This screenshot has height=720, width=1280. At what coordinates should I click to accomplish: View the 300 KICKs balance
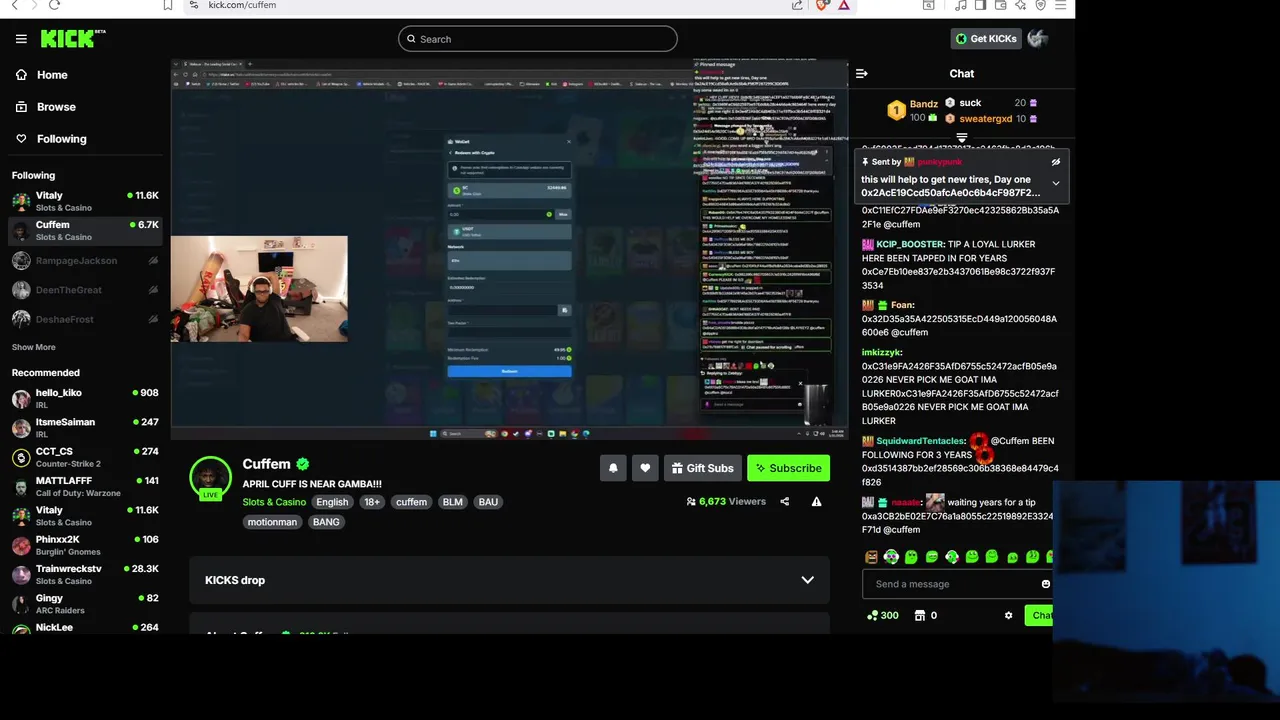click(882, 616)
